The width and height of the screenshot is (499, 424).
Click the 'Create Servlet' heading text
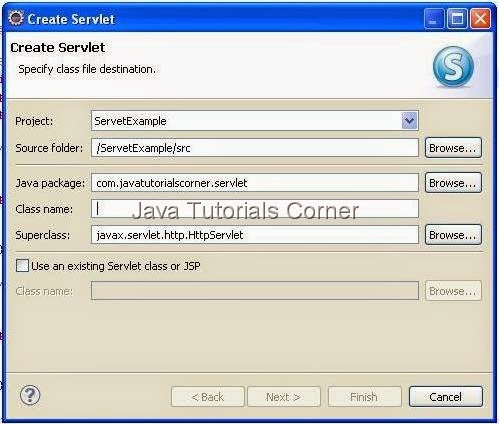tap(58, 48)
